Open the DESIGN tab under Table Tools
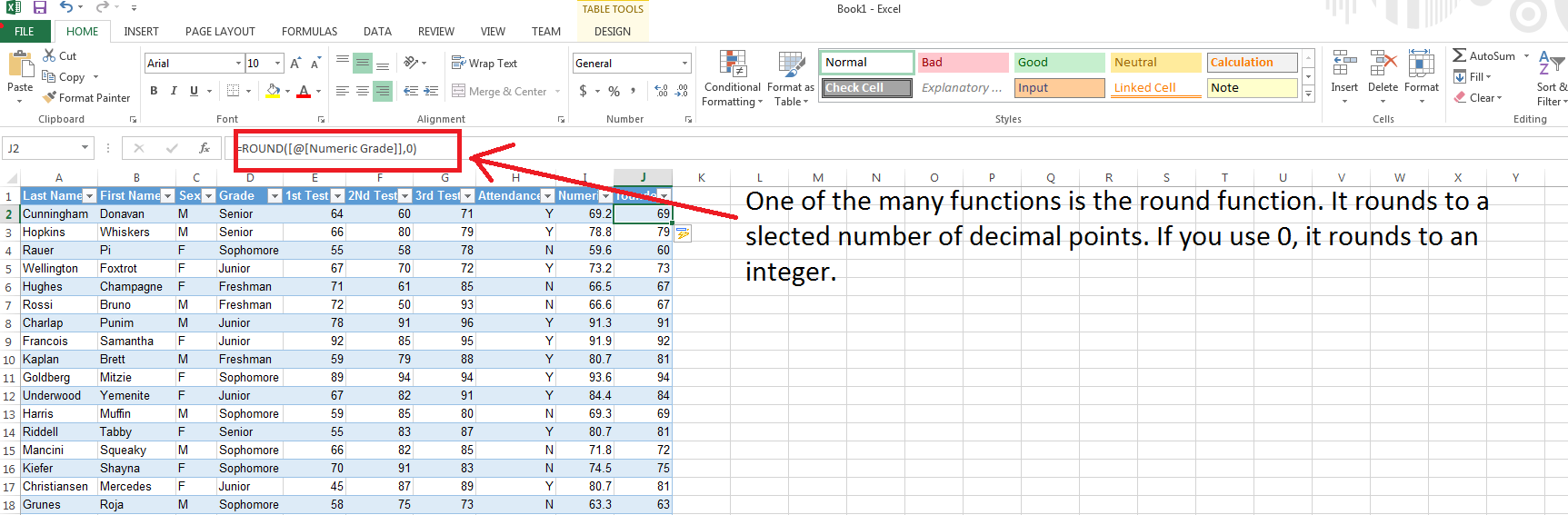1568x515 pixels. tap(613, 31)
